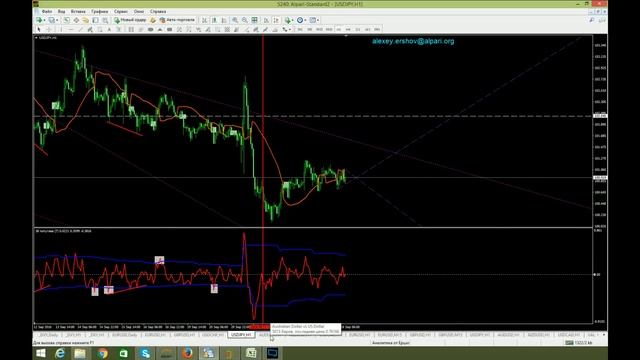Set timeframe to M5
Image resolution: width=640 pixels, height=360 pixels.
pyautogui.click(x=309, y=29)
